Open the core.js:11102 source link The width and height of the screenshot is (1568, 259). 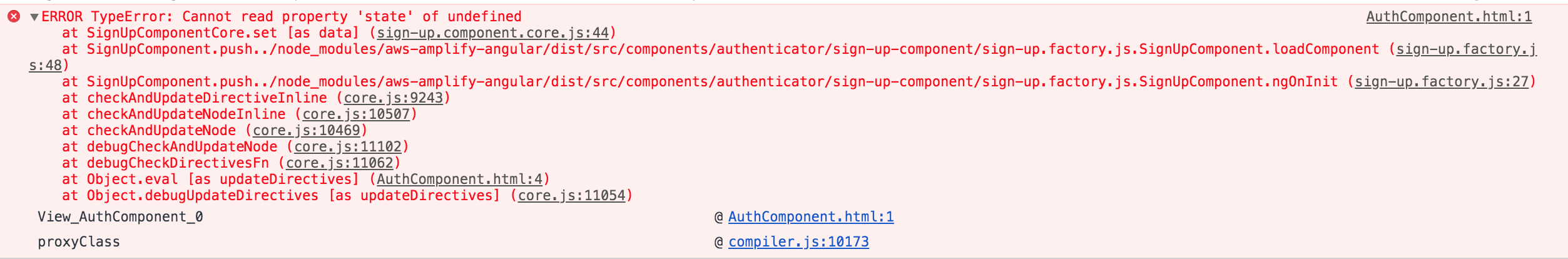tap(348, 147)
